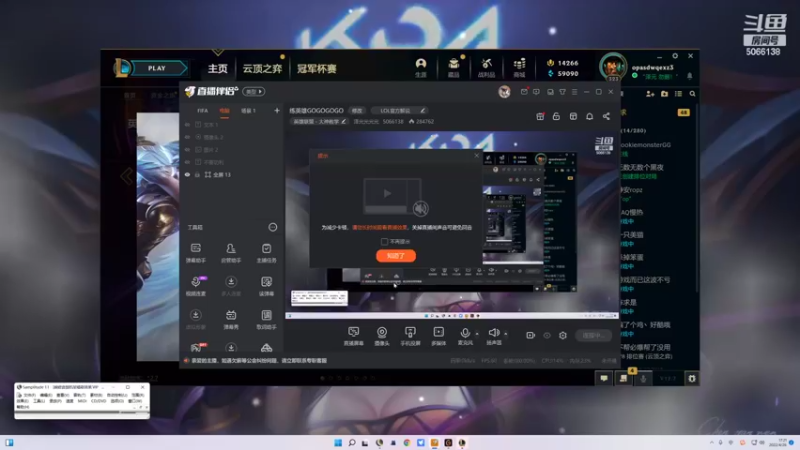
Task: Tick the don't-remind-again checkbox in the dialog
Action: point(384,241)
